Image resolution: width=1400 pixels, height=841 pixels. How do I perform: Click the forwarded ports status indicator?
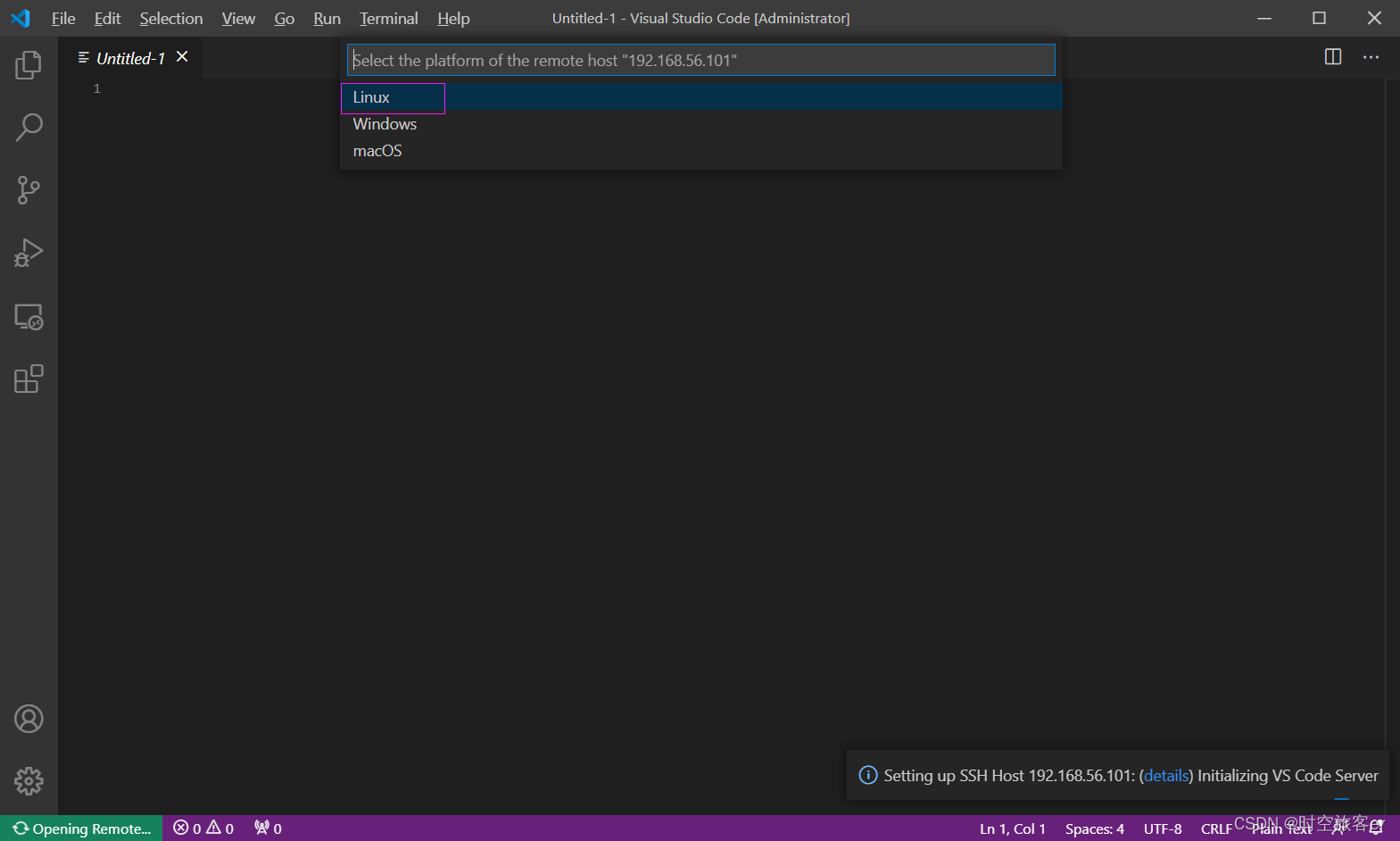coord(268,829)
